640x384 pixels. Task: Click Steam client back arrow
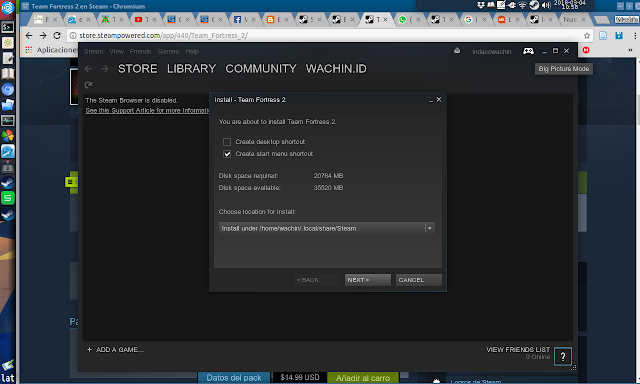(89, 69)
